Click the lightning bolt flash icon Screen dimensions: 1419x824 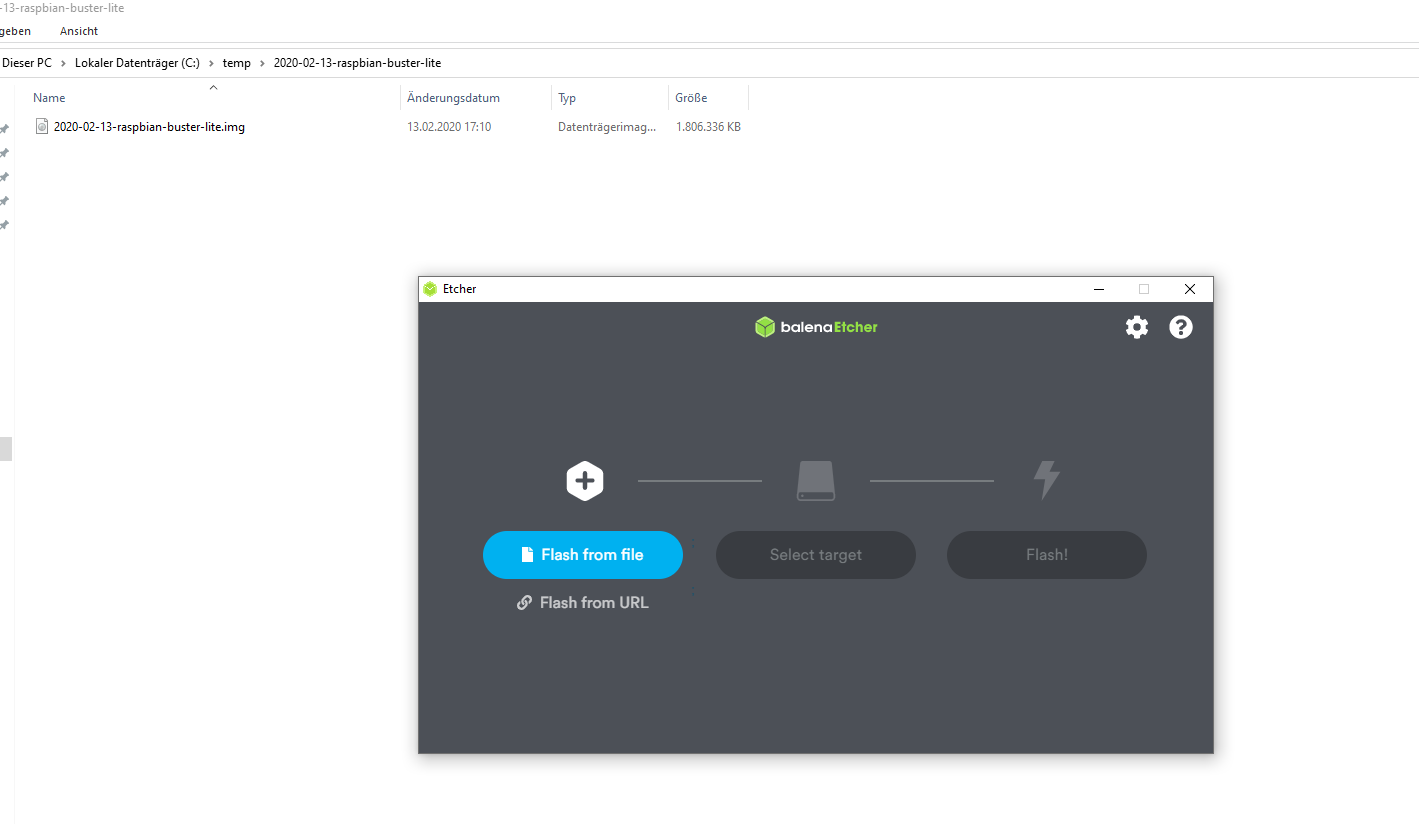pos(1046,481)
